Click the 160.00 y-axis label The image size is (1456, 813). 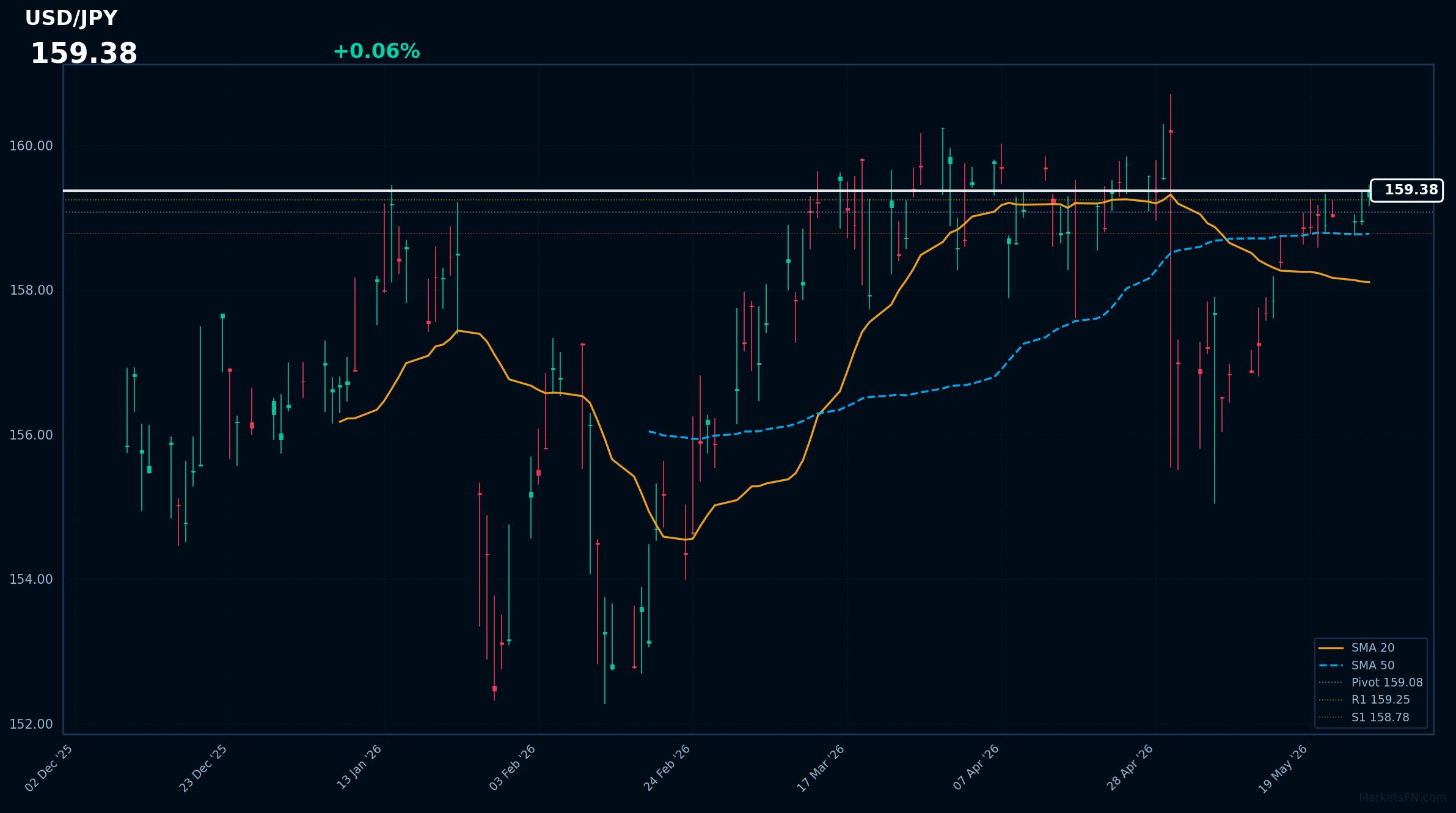click(x=31, y=145)
